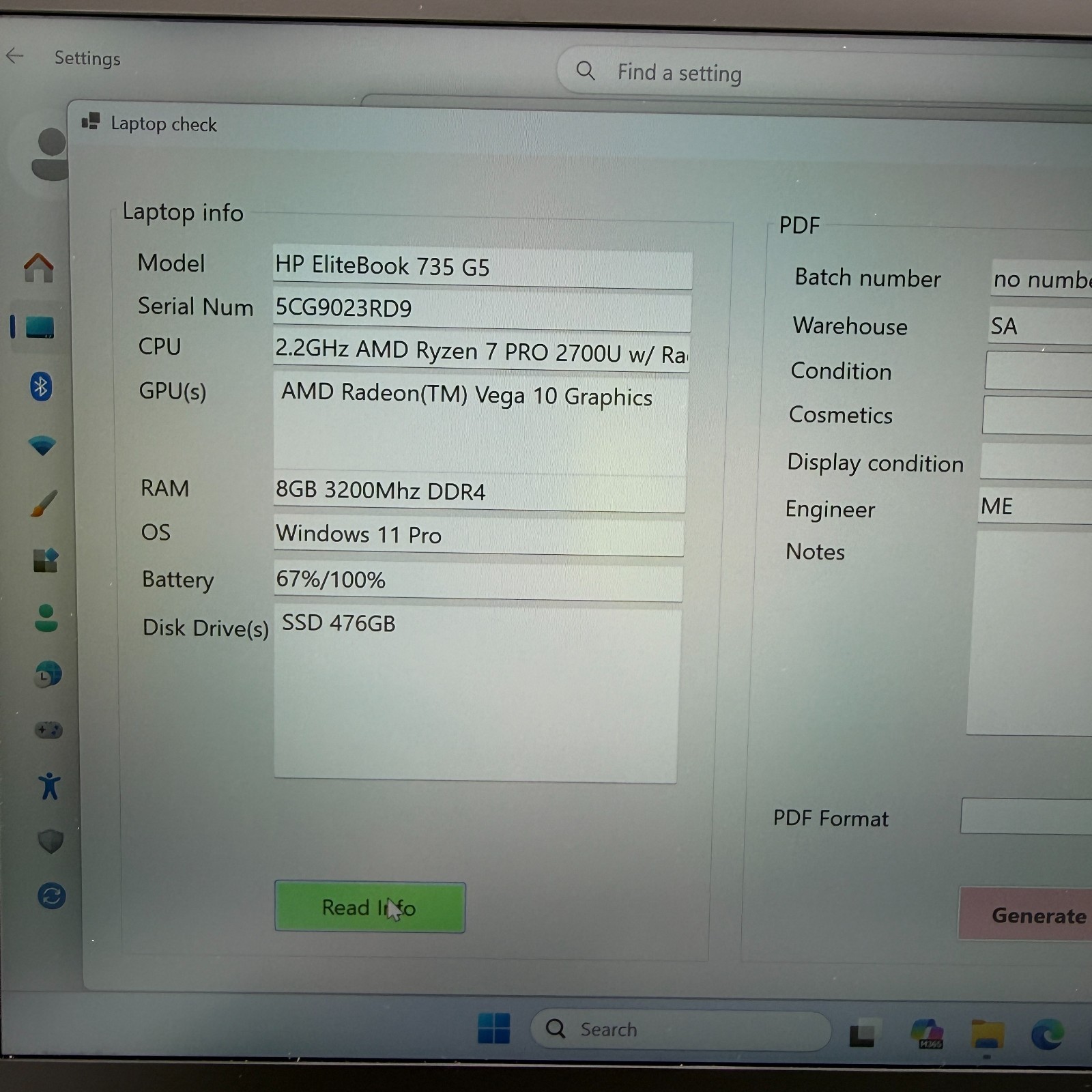Open the Settings Home icon in the sidebar
Viewport: 1092px width, 1092px height.
[39, 267]
